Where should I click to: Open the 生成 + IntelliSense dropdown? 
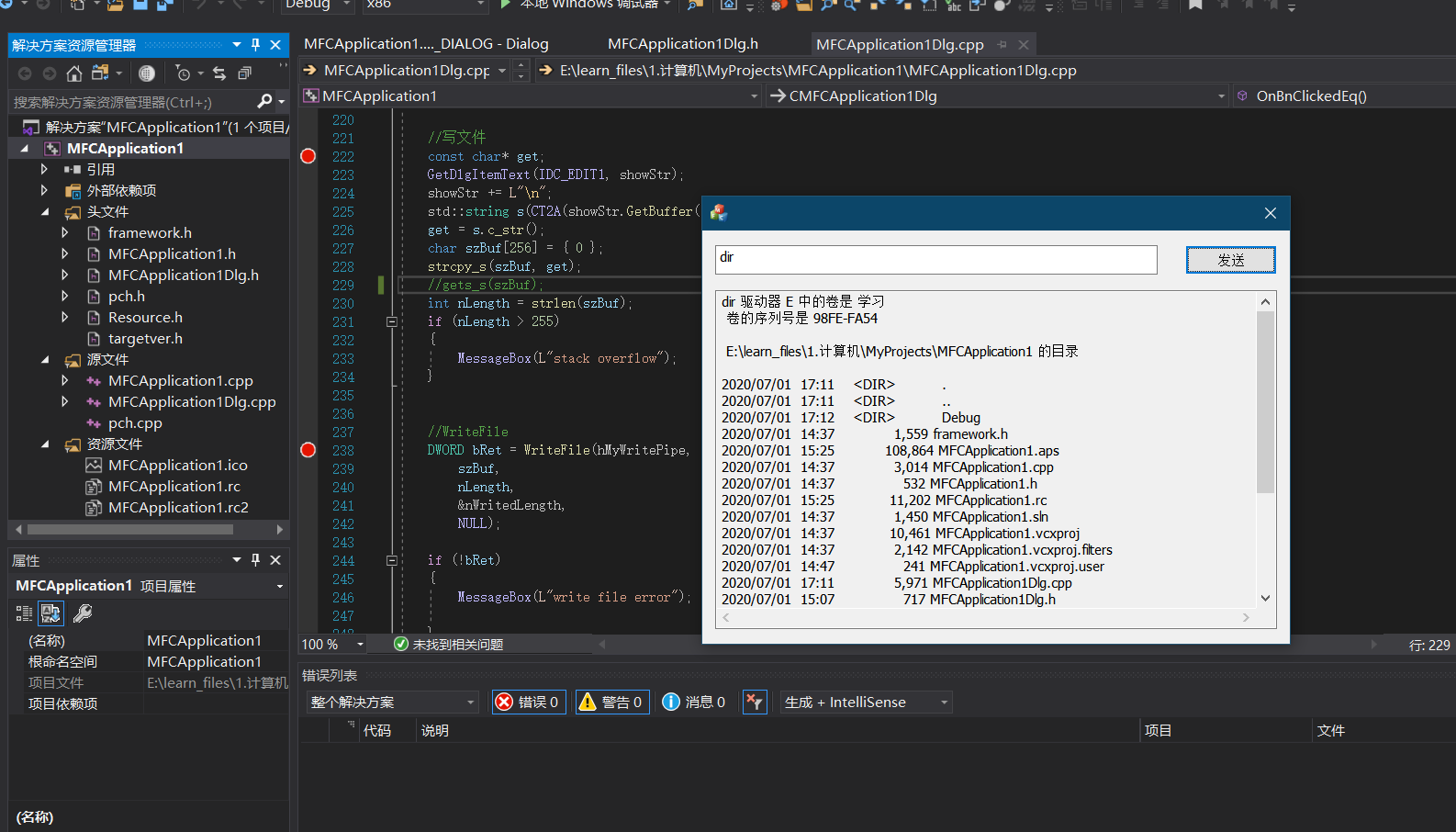coord(867,703)
